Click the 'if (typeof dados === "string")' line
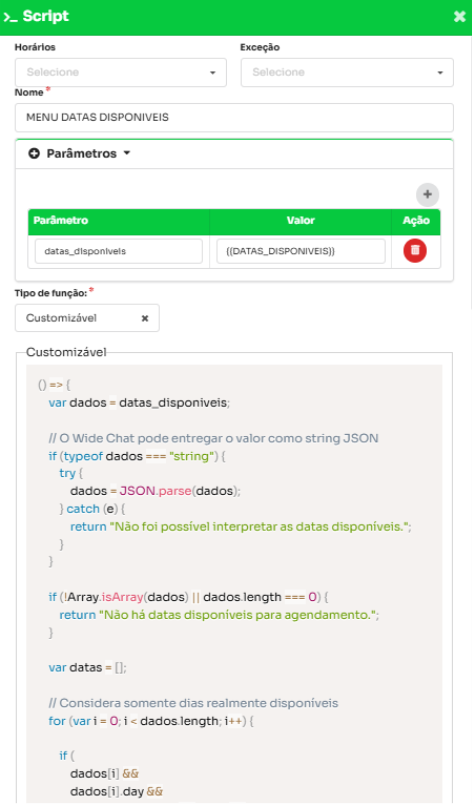Image resolution: width=472 pixels, height=804 pixels. pyautogui.click(x=137, y=456)
